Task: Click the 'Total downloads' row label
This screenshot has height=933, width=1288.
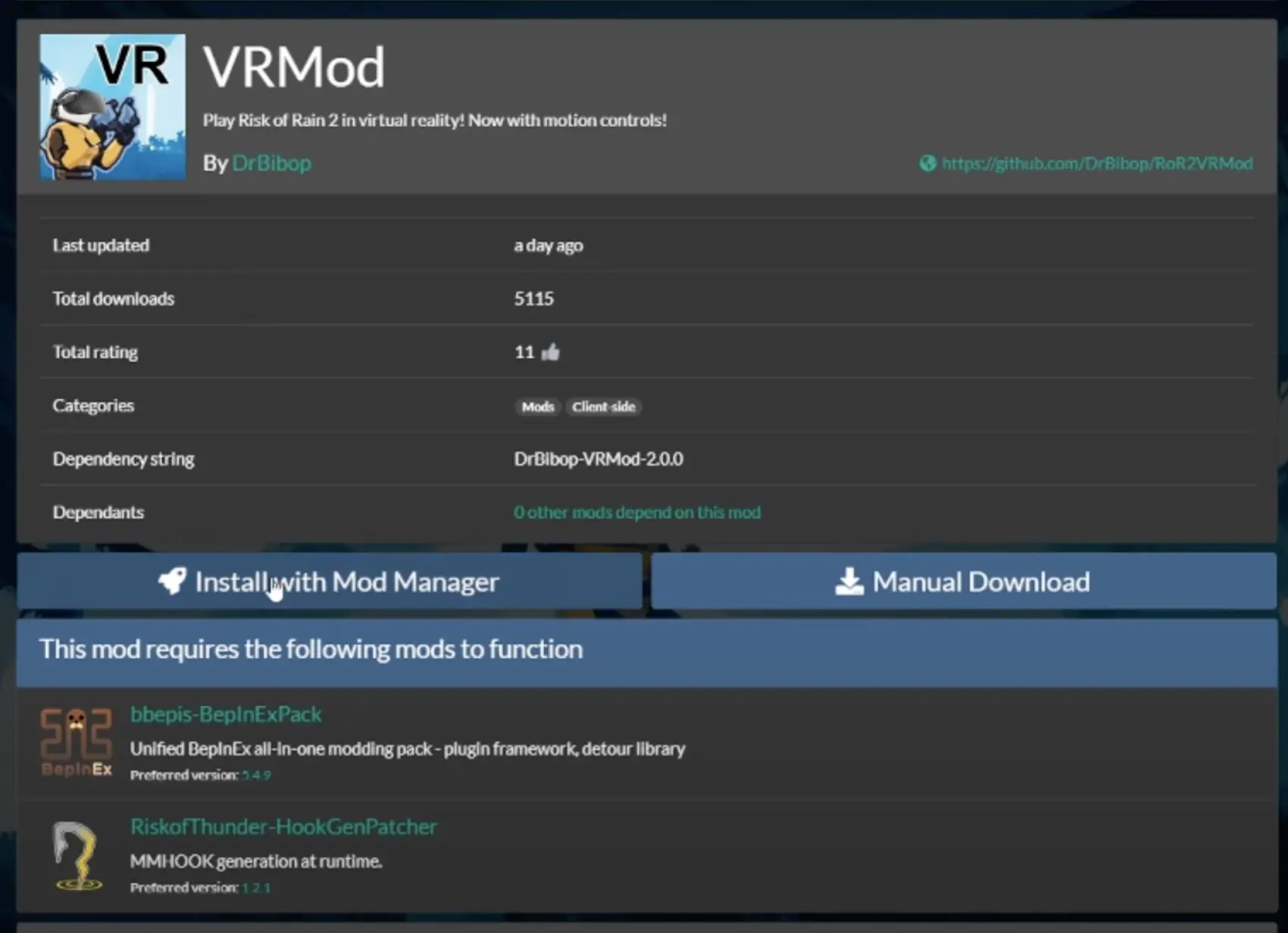Action: (x=114, y=298)
